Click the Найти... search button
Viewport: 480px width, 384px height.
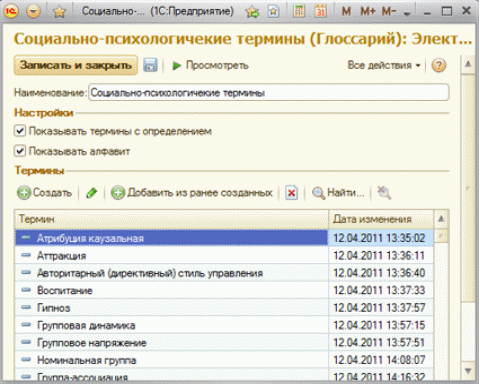338,193
